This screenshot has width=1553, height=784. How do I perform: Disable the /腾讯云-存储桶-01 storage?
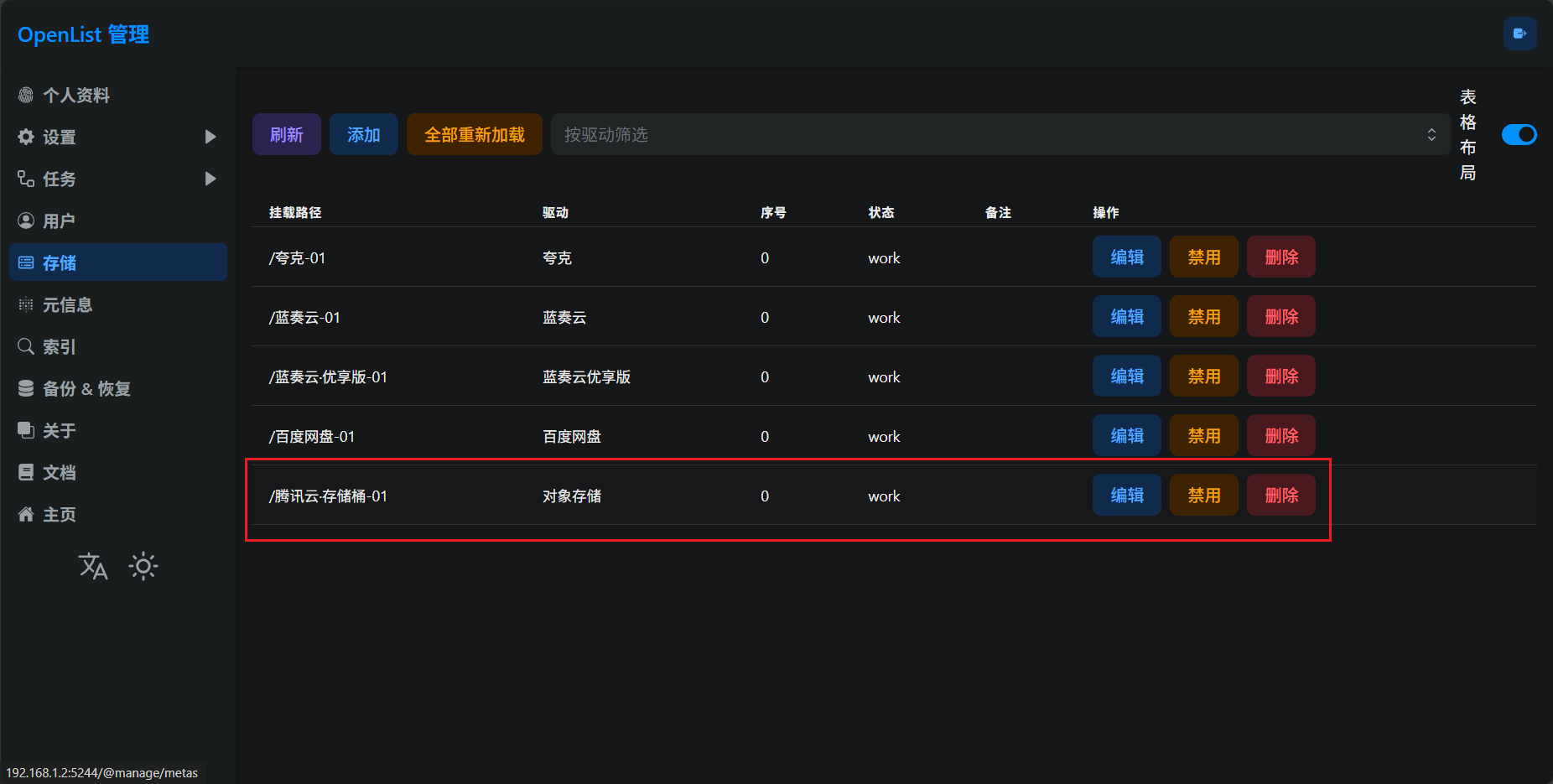coord(1203,496)
